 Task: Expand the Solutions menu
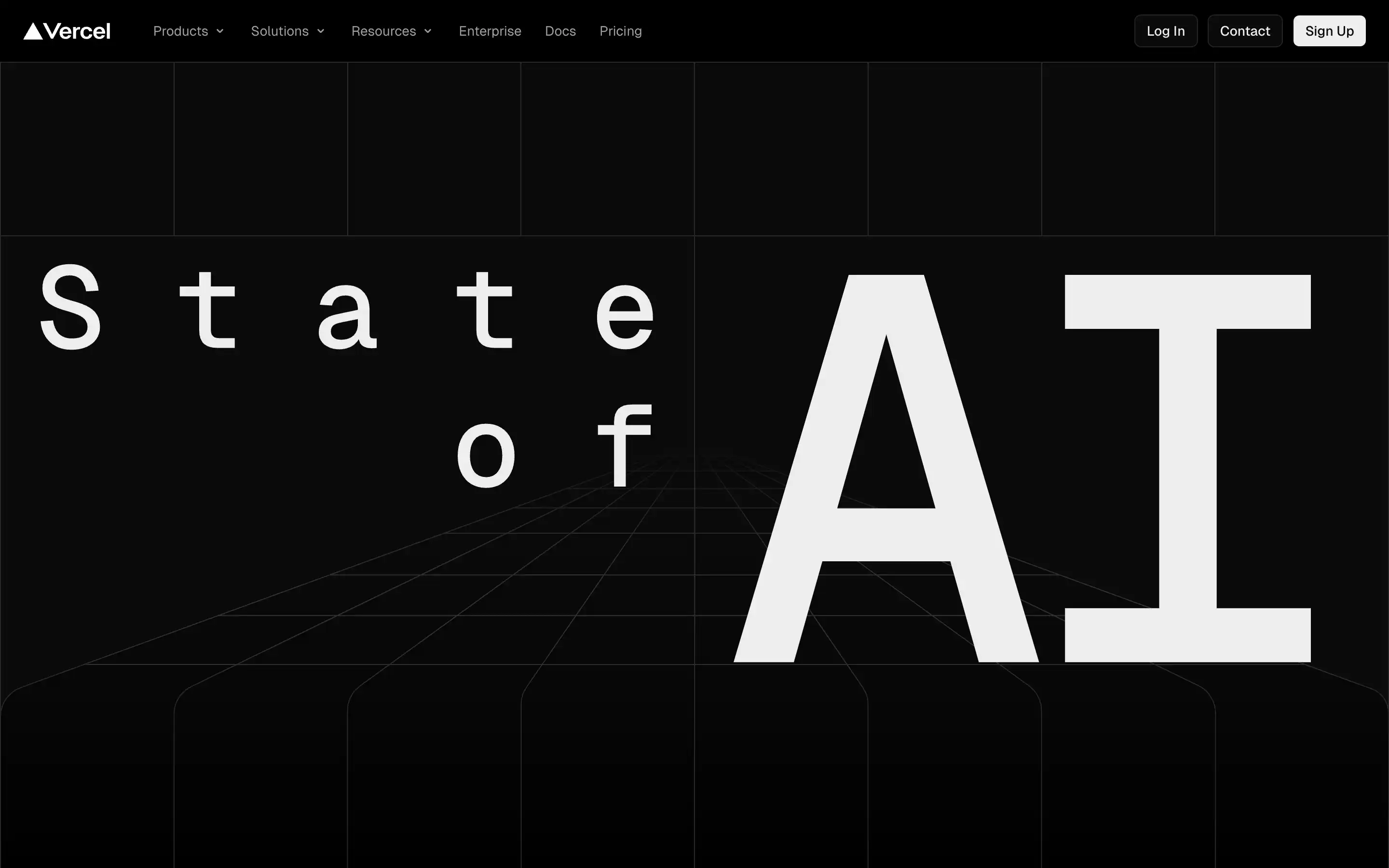(x=288, y=31)
